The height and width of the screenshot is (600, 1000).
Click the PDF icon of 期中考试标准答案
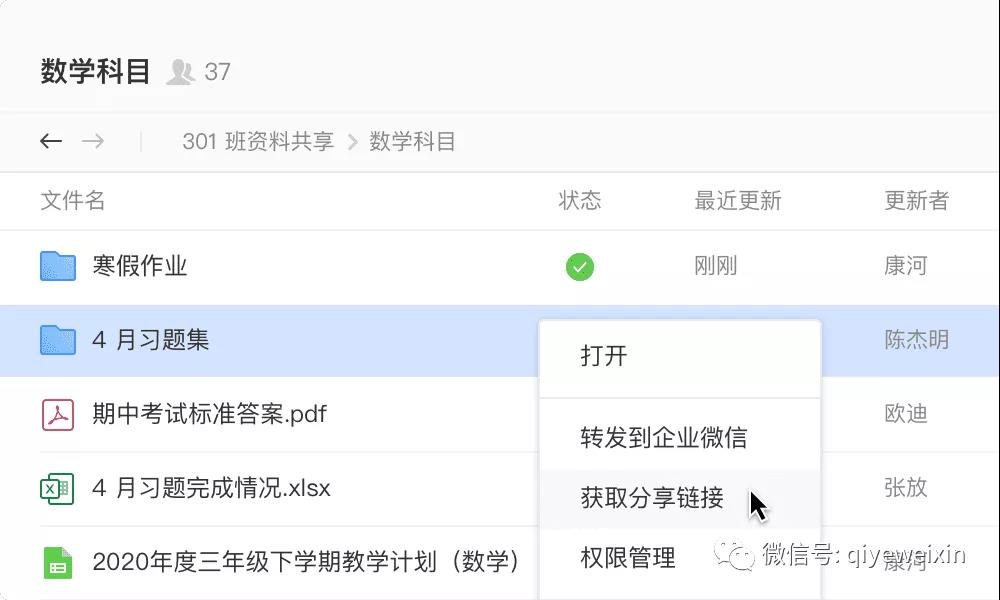[x=58, y=414]
